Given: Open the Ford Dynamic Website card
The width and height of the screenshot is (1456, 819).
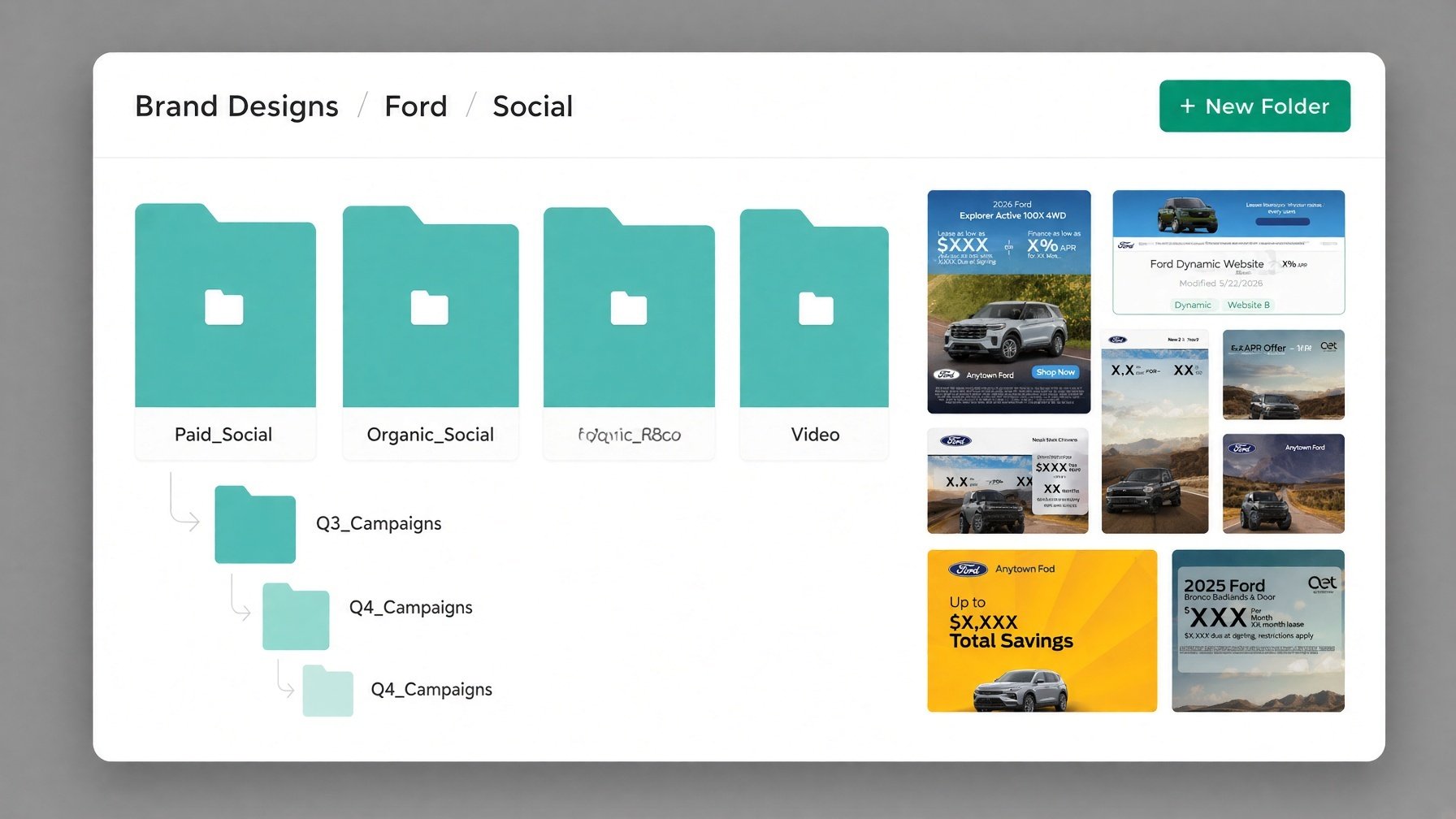Looking at the screenshot, I should 1228,252.
